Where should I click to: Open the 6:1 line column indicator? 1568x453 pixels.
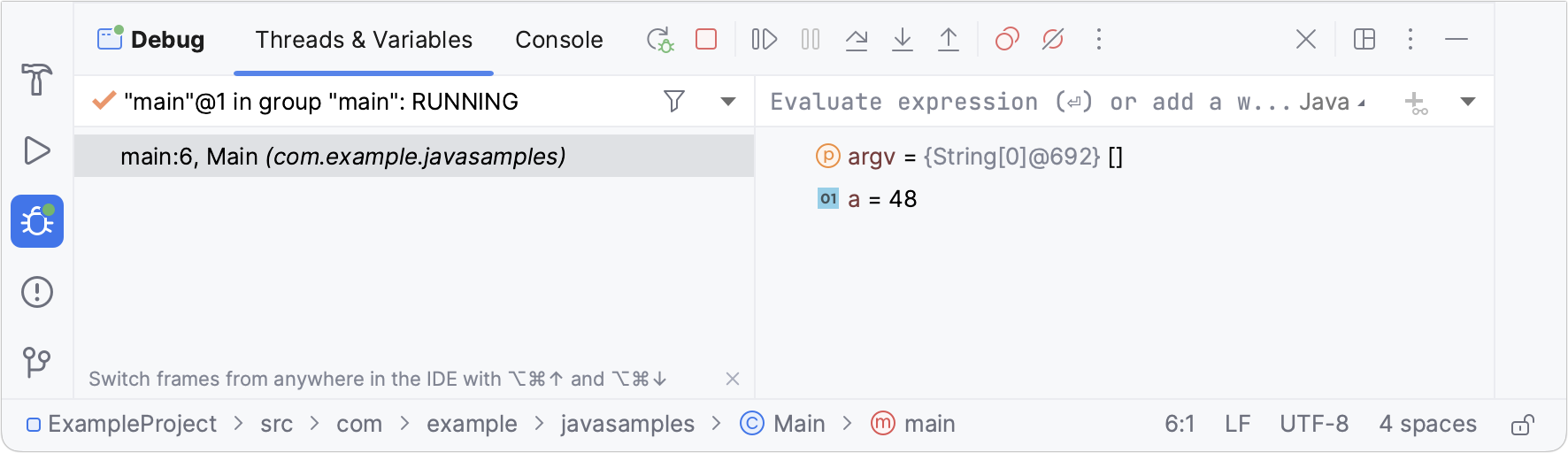coord(1180,424)
